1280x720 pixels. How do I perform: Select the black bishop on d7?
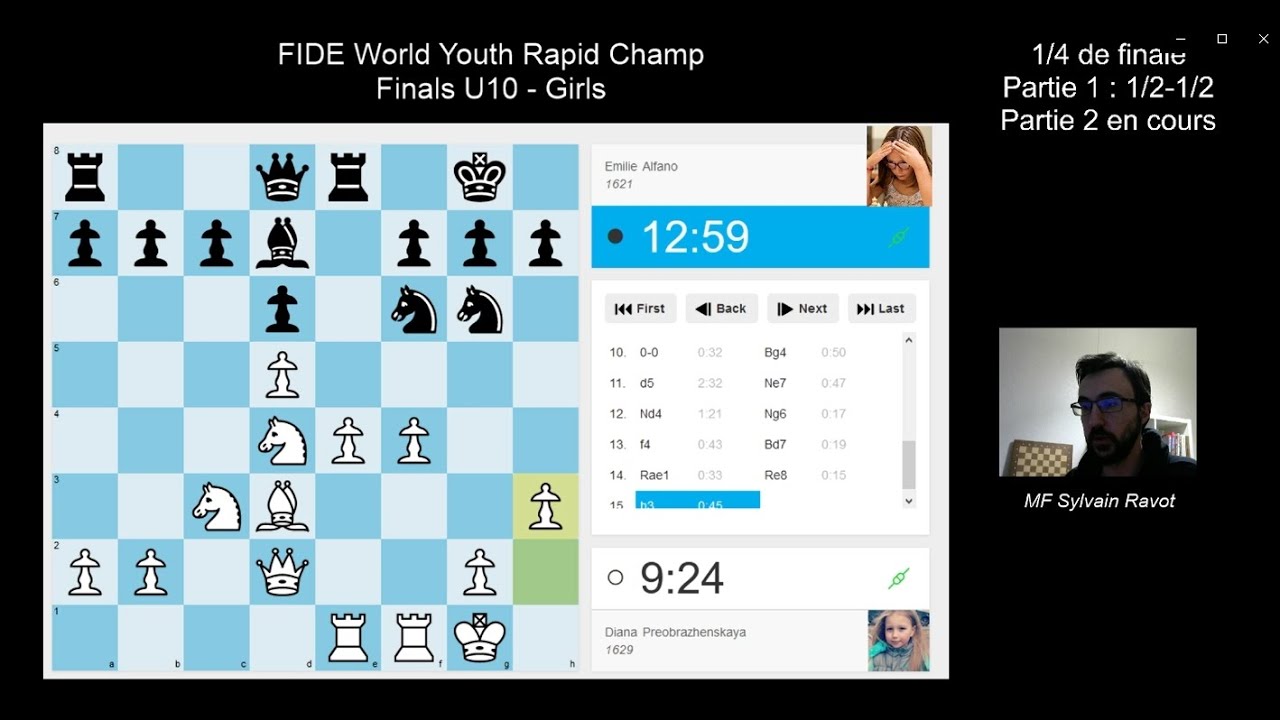coord(282,243)
